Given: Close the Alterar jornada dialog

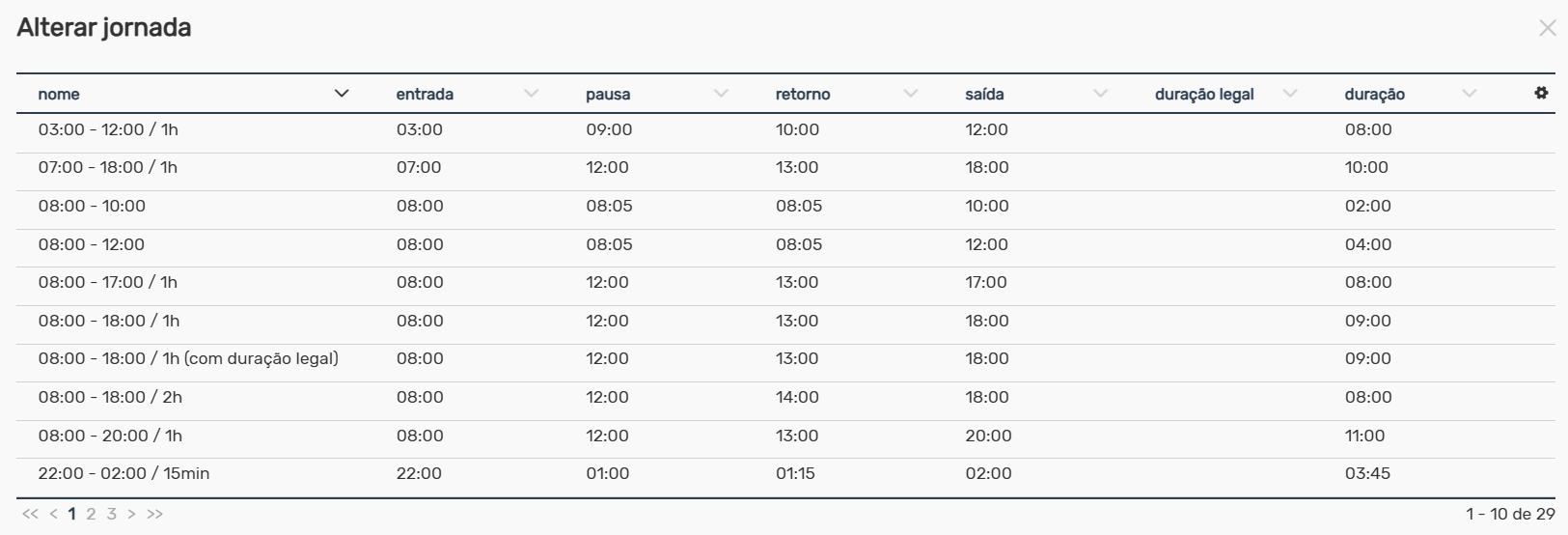Looking at the screenshot, I should point(1548,28).
